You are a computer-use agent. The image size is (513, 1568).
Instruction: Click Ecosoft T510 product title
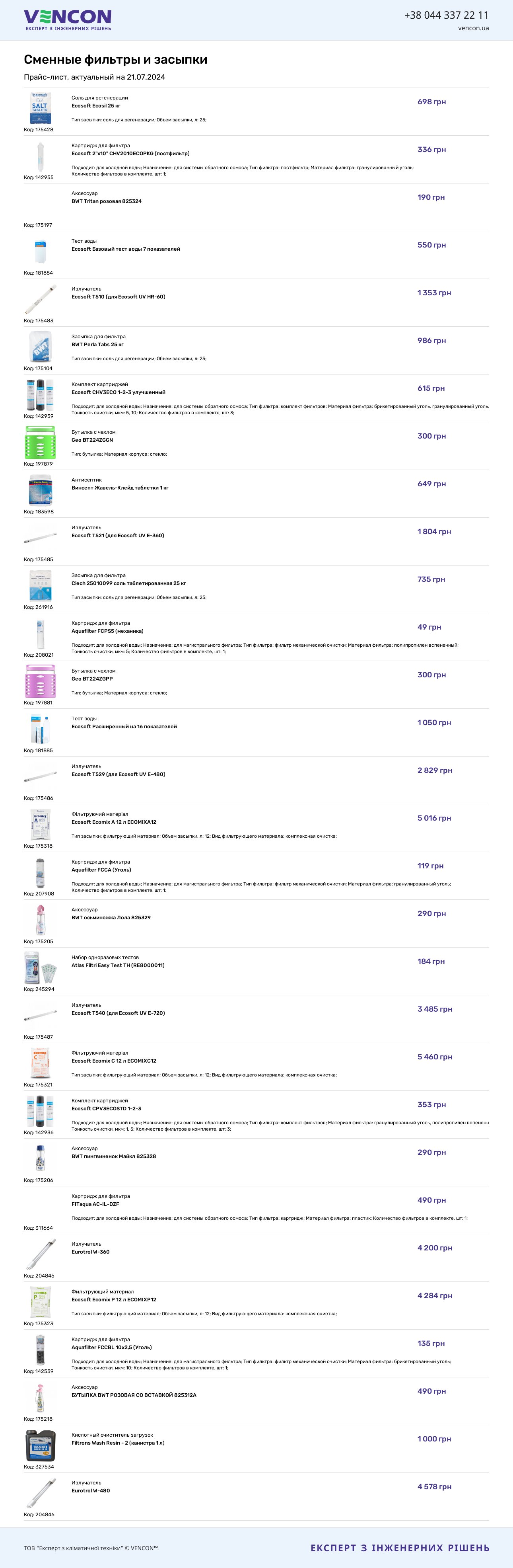pos(118,297)
